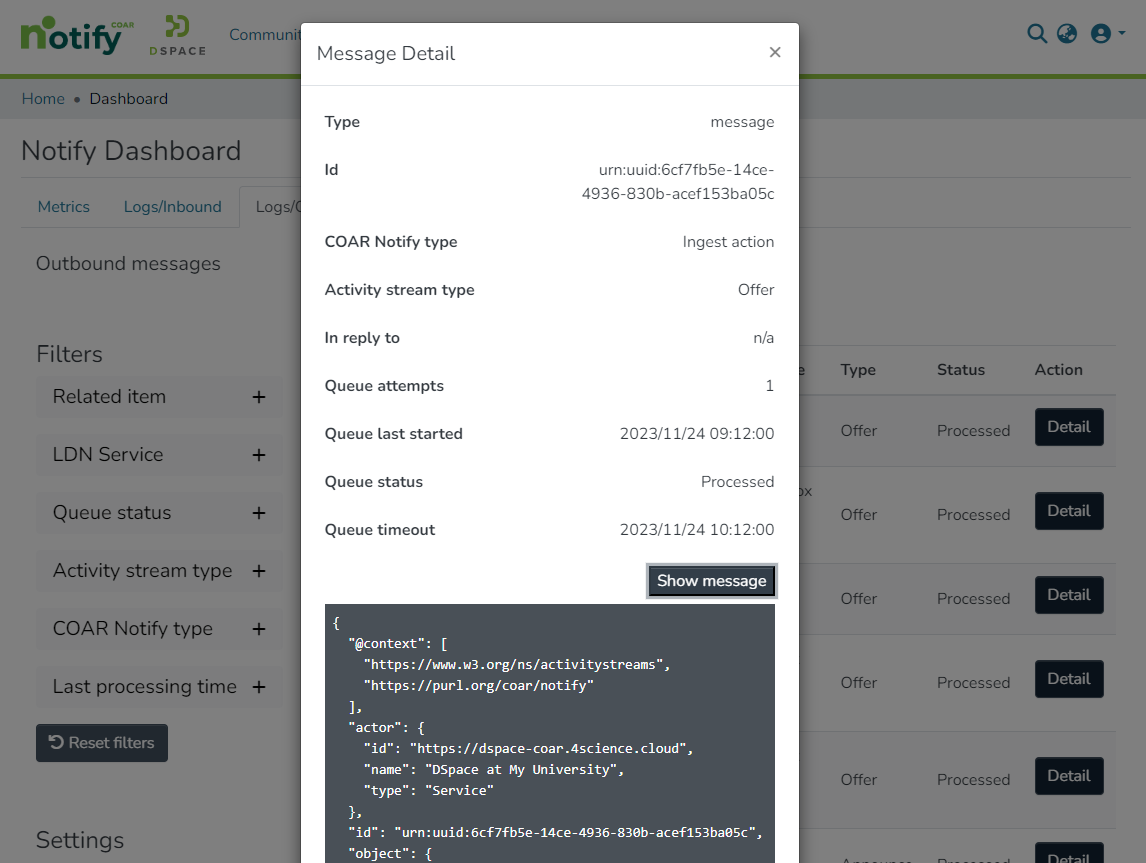Switch to the Metrics tab
This screenshot has height=863, width=1146.
point(64,207)
